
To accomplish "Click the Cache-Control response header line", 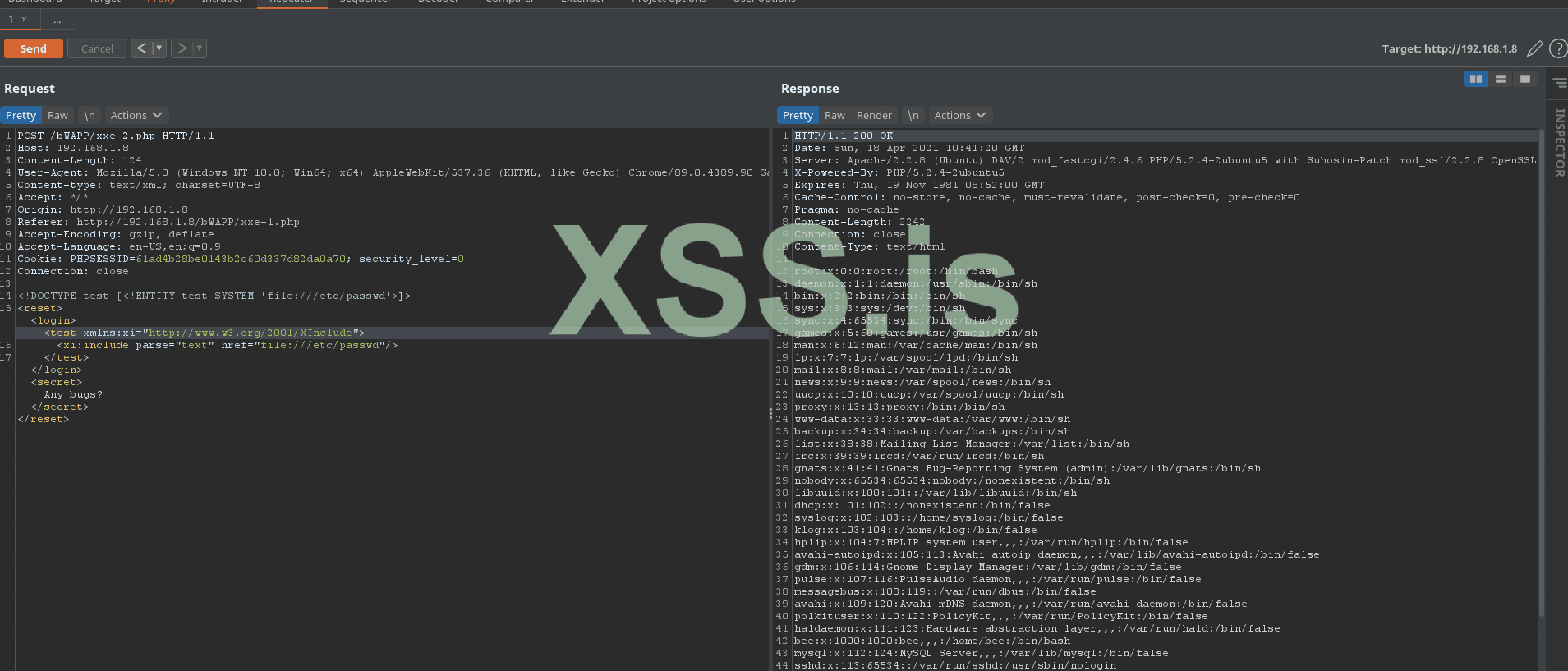I will 1047,198.
